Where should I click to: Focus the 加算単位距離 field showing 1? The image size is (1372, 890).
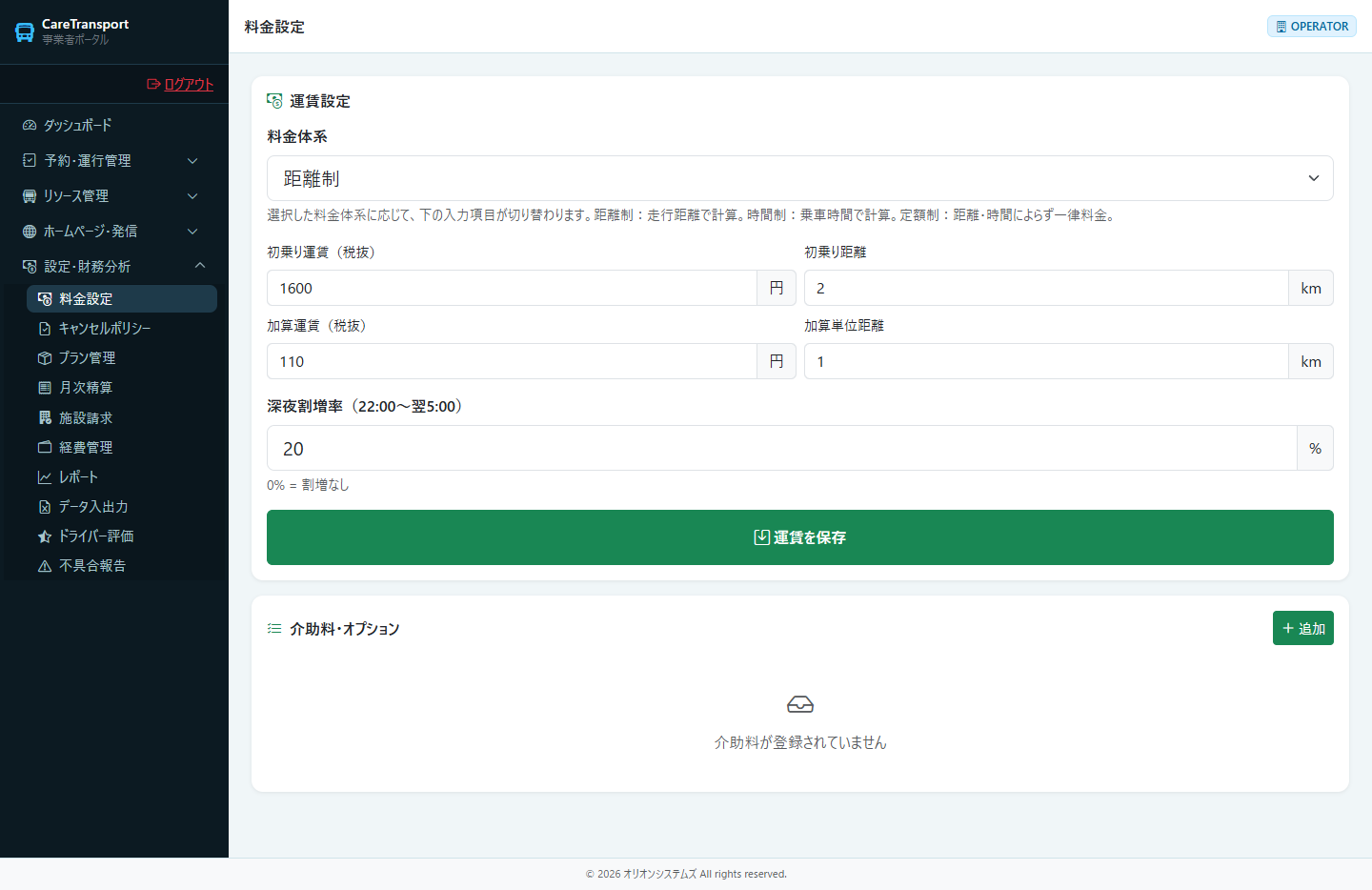pos(1046,361)
